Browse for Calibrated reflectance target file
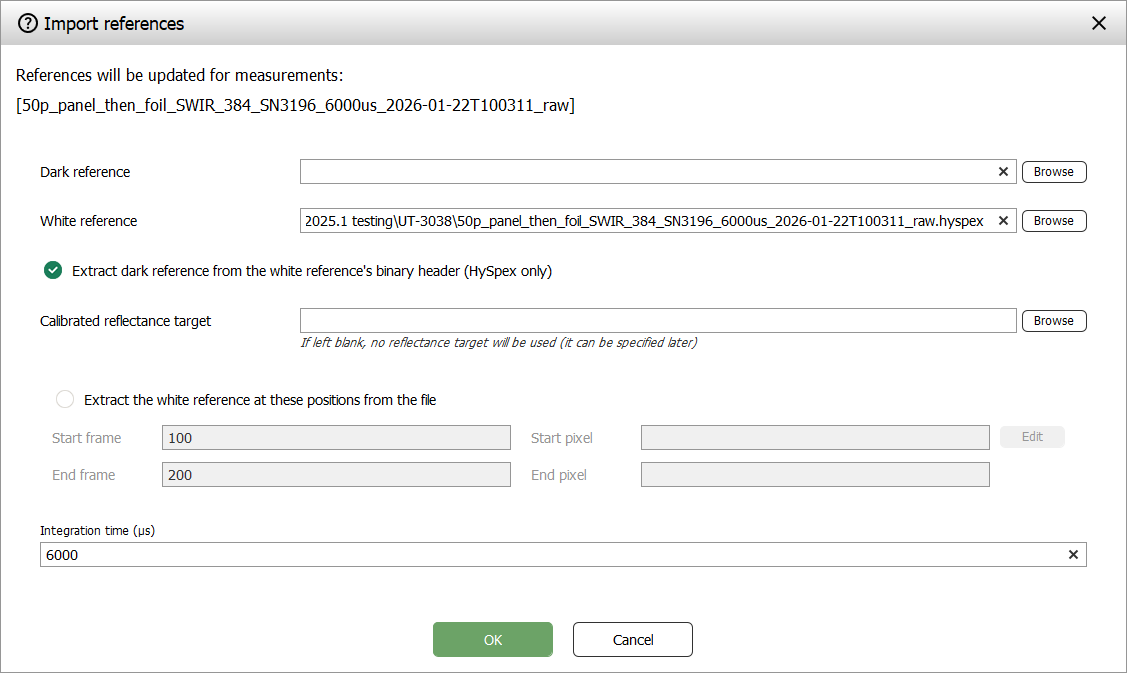 [1053, 321]
